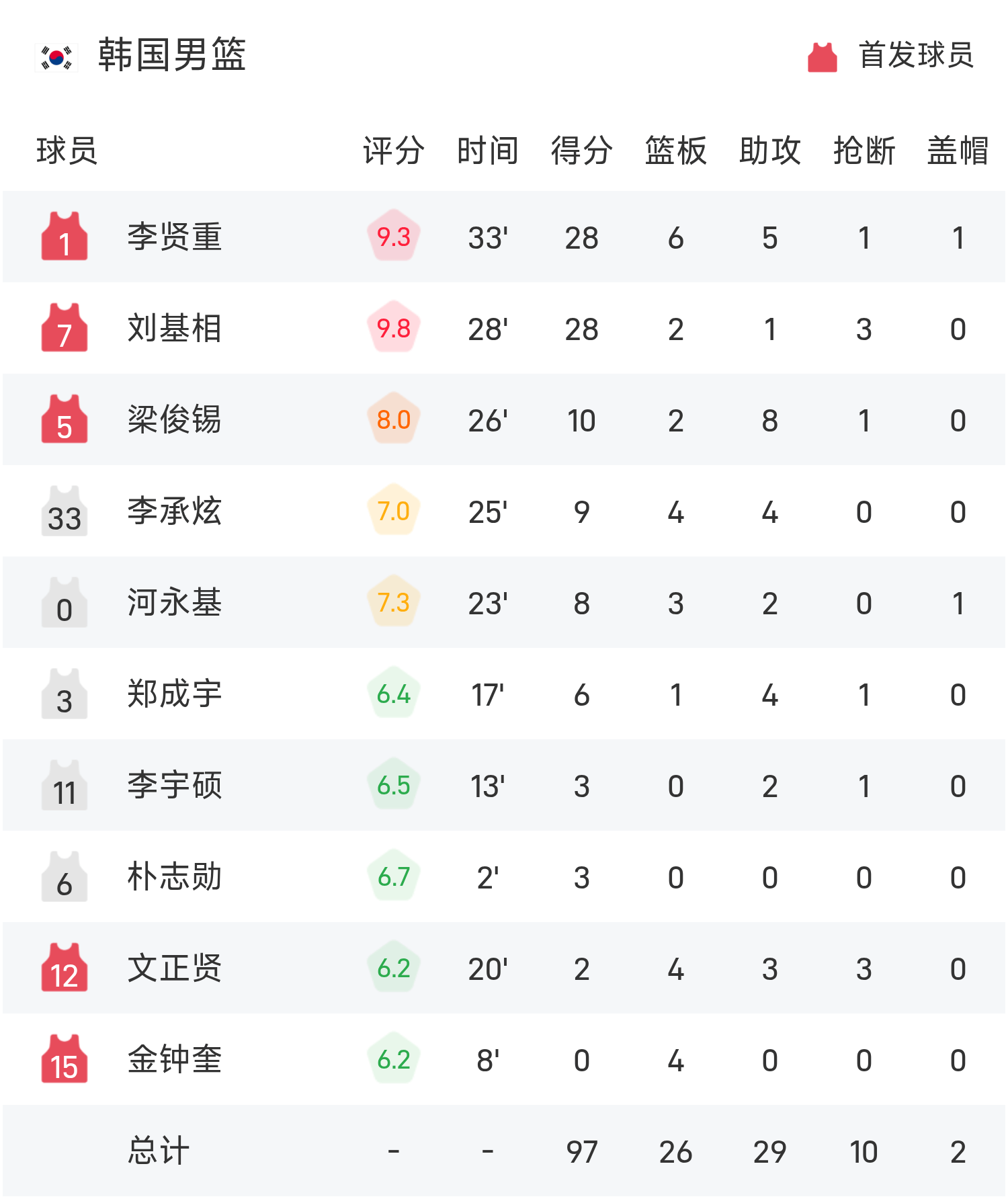Click the gray jersey number 0 icon
The image size is (1008, 1199).
coord(65,602)
